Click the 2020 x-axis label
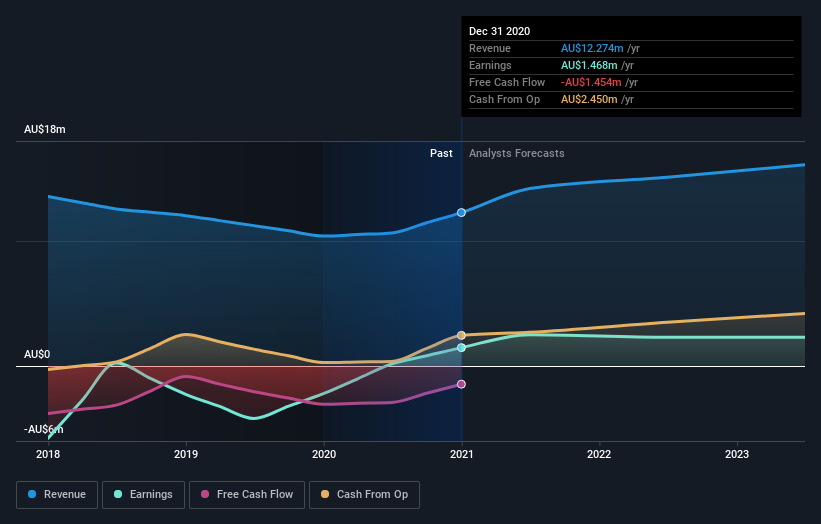This screenshot has height=524, width=821. point(324,454)
